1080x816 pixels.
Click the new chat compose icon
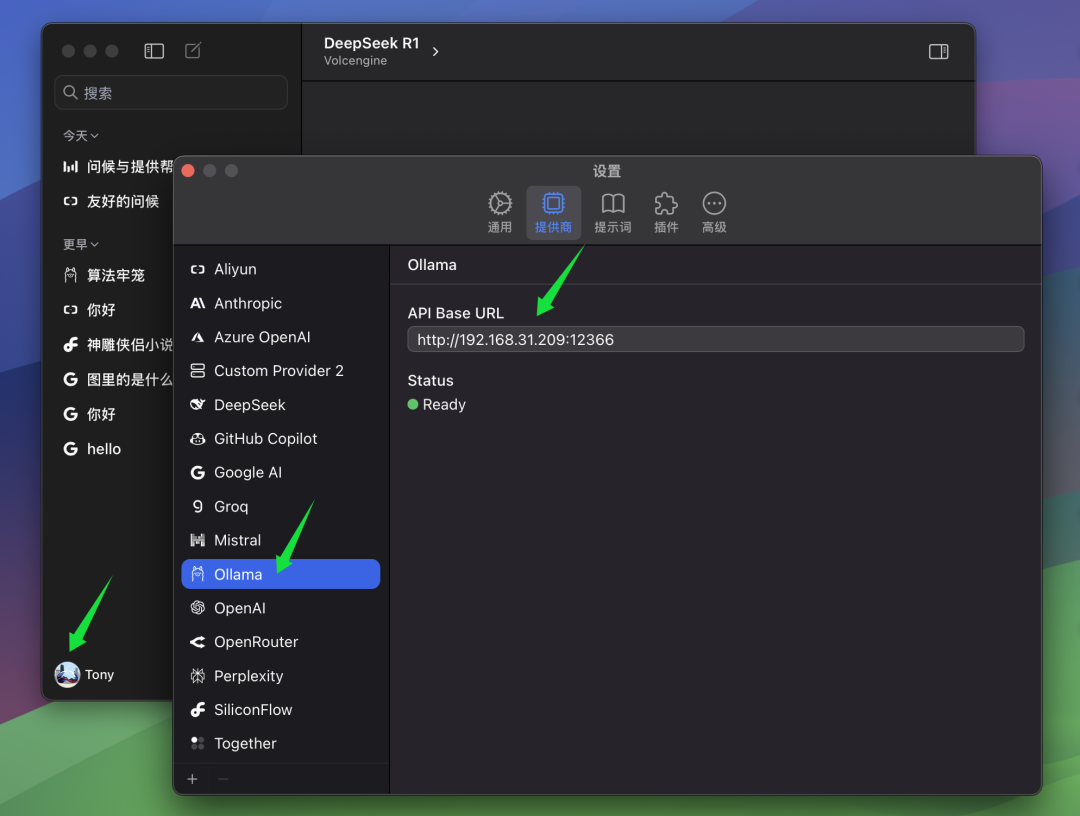click(193, 51)
